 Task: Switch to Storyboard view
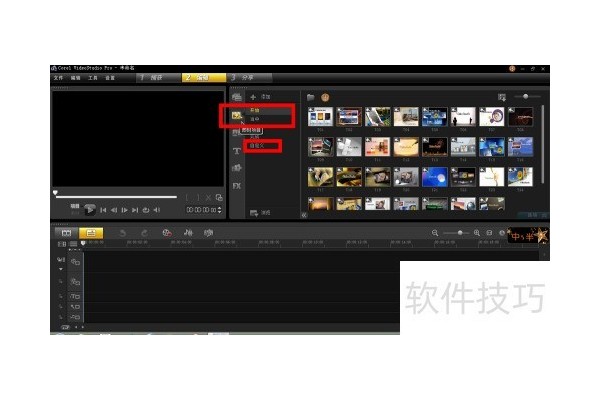click(67, 233)
